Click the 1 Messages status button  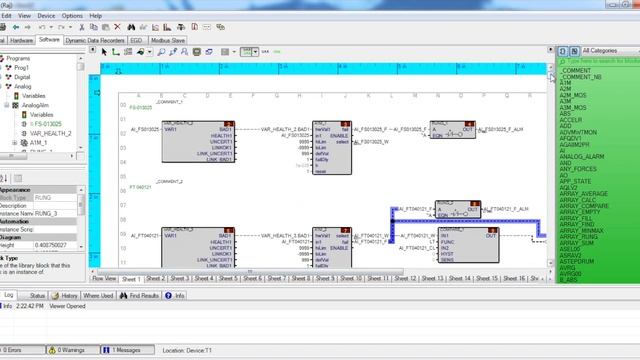coord(127,350)
